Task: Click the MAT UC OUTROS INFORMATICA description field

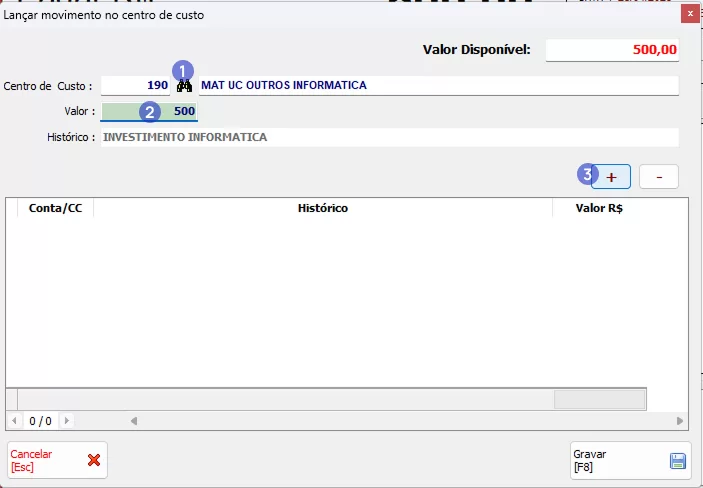Action: [438, 86]
